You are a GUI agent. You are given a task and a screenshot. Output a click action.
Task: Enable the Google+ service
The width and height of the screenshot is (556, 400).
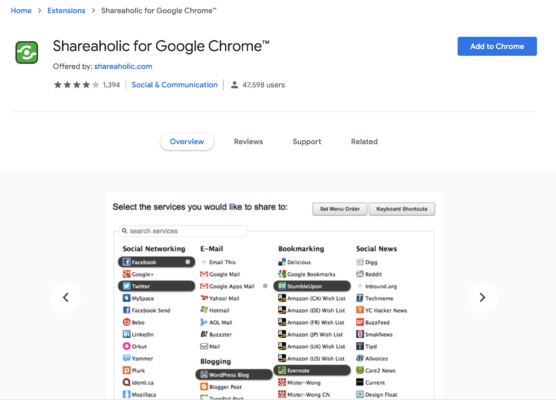coord(138,274)
